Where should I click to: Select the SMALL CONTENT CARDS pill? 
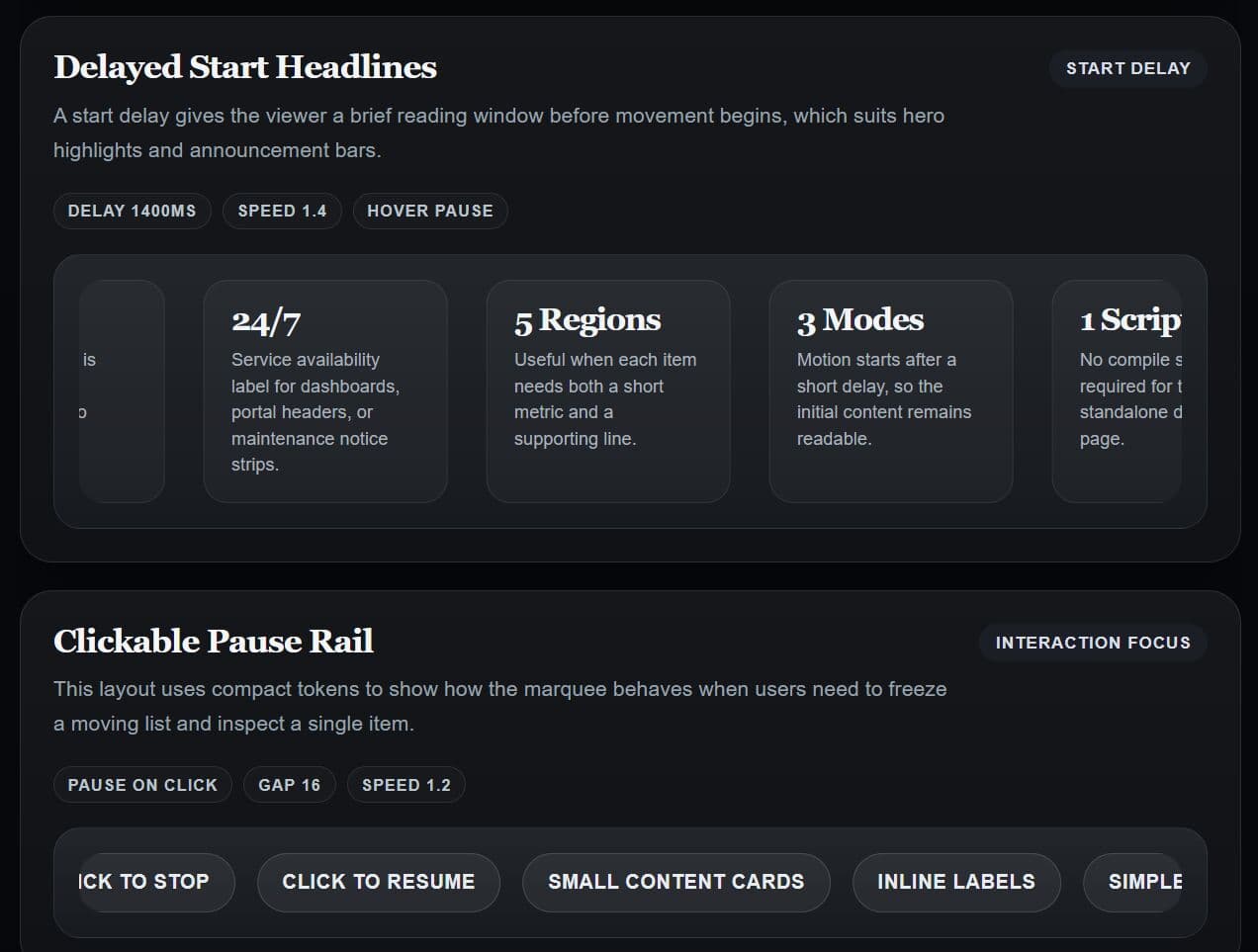tap(676, 882)
